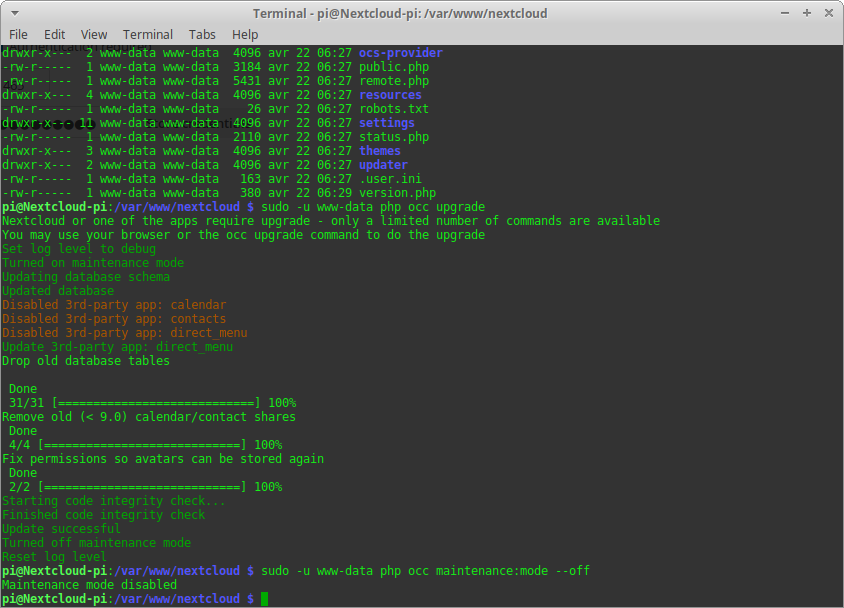This screenshot has width=844, height=608.
Task: Click the 'Reset log level' line
Action: pos(54,556)
